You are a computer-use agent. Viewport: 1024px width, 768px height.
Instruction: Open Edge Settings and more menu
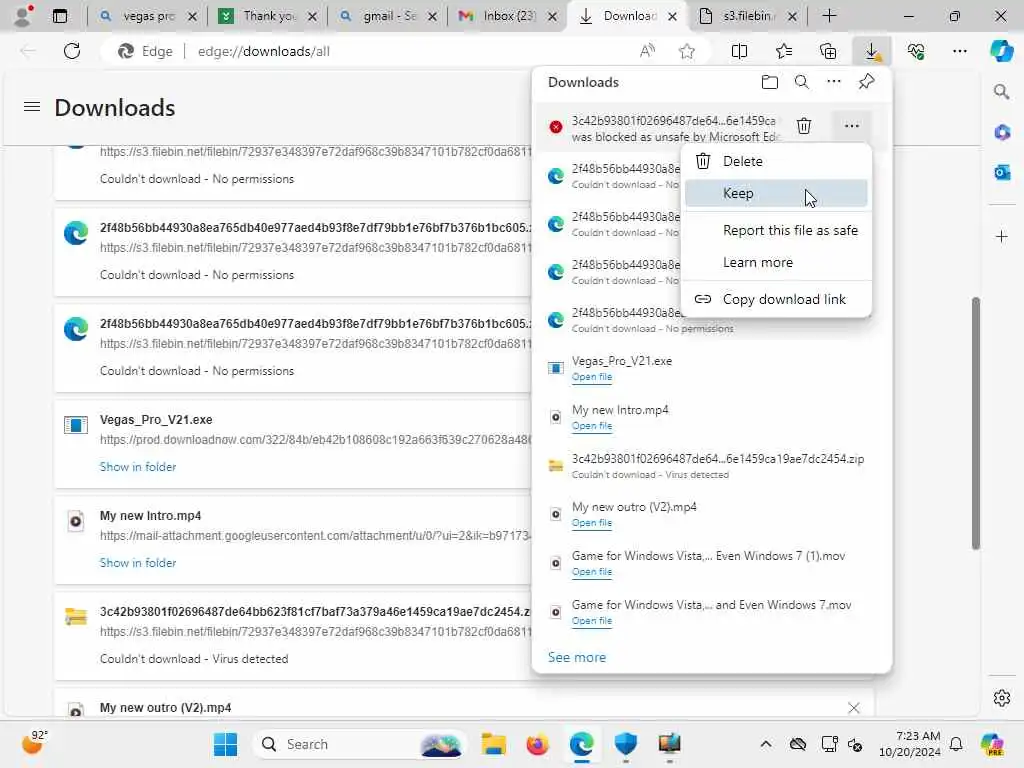(x=959, y=51)
